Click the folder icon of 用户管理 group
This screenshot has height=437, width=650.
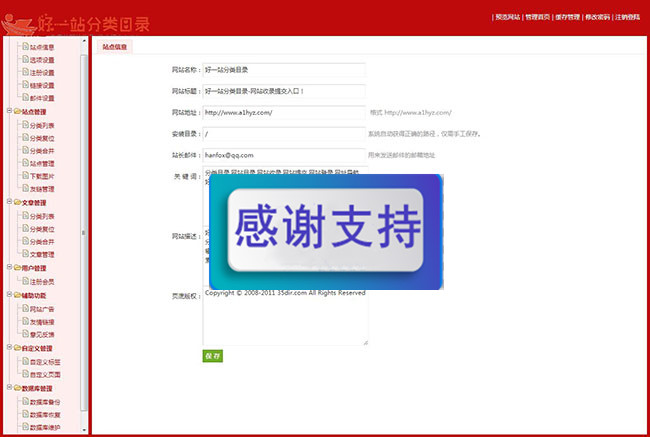pyautogui.click(x=17, y=267)
